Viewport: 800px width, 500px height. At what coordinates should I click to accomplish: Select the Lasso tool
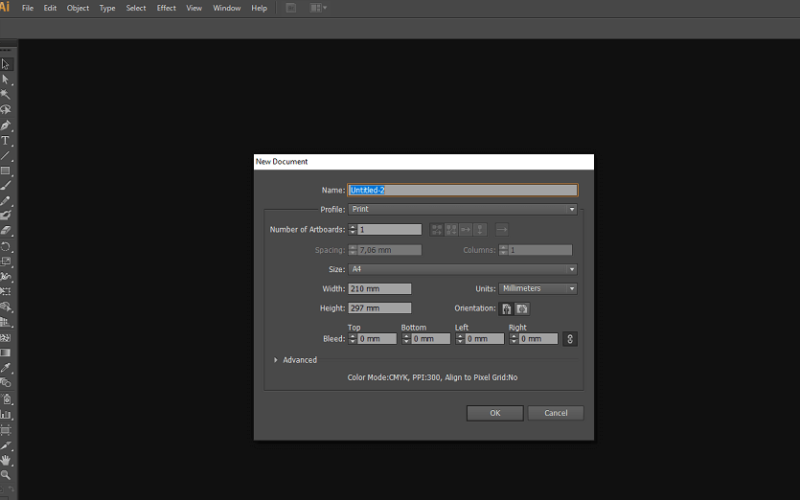pyautogui.click(x=6, y=110)
